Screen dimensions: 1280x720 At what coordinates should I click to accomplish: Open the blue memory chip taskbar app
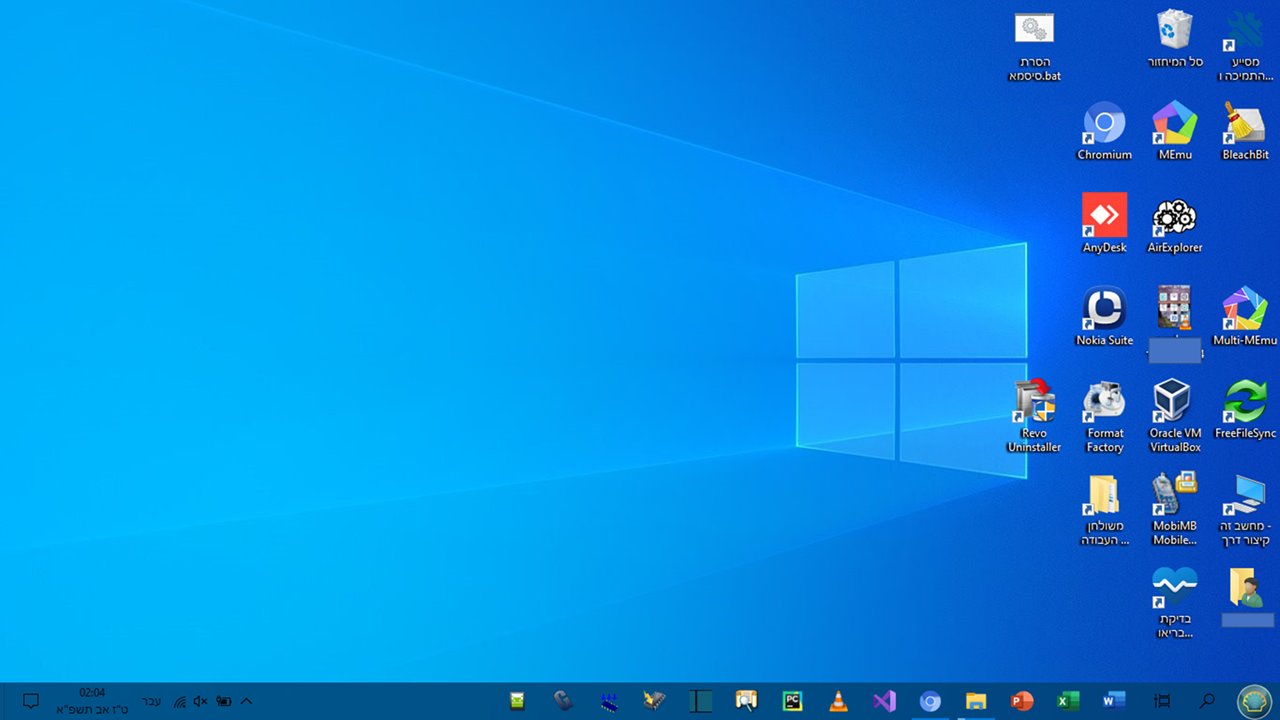point(609,701)
